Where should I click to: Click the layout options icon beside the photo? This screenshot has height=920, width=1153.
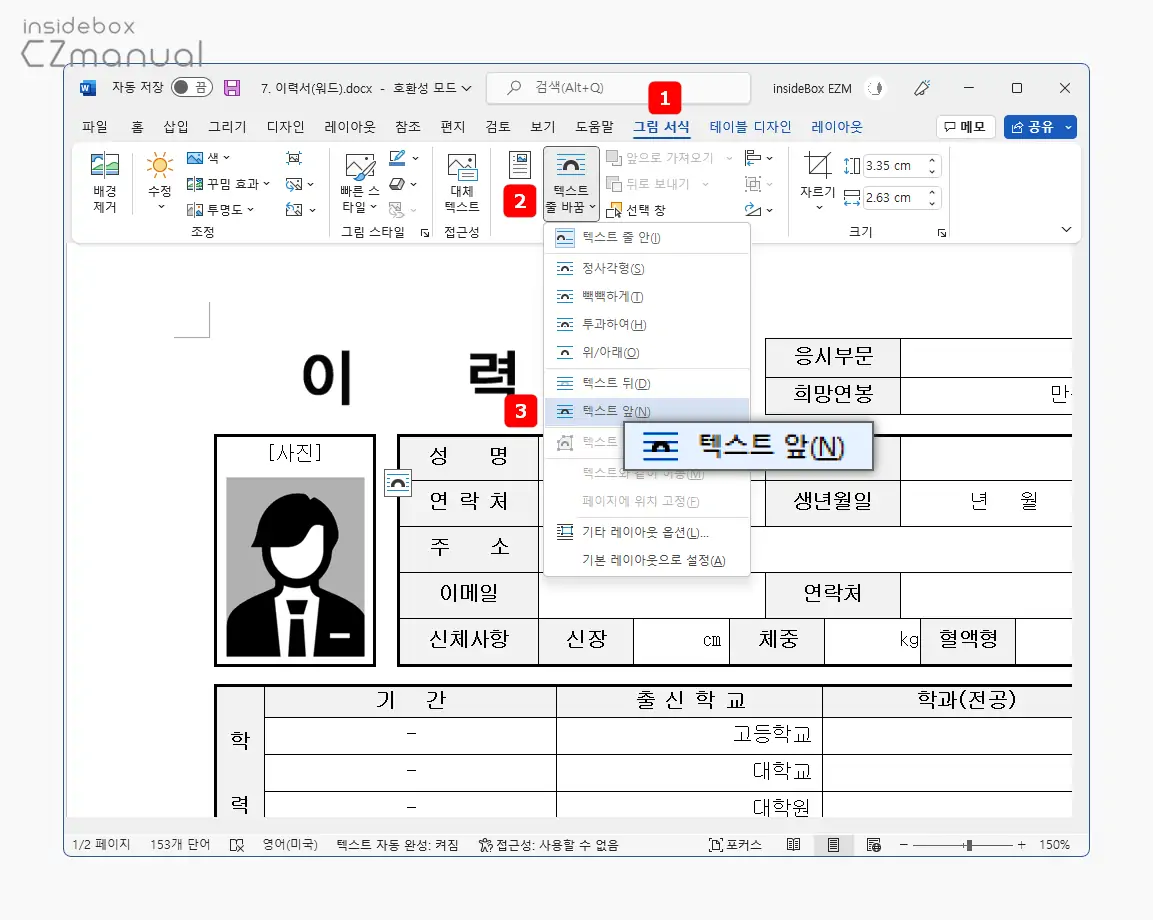[398, 482]
